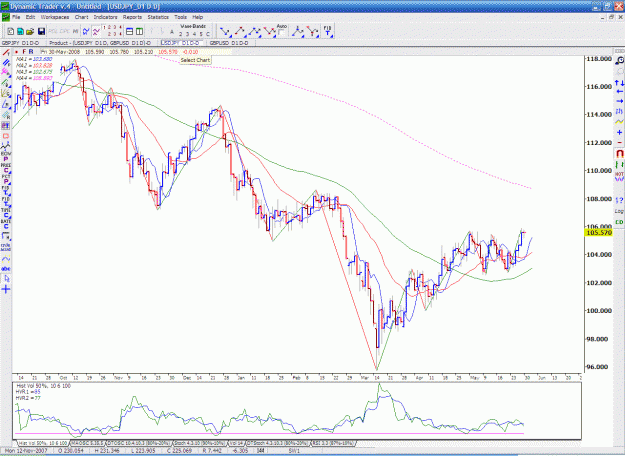Switch to the Product USDJPY GBPUSD tab
Viewport: 625px width, 456px height.
[x=100, y=43]
